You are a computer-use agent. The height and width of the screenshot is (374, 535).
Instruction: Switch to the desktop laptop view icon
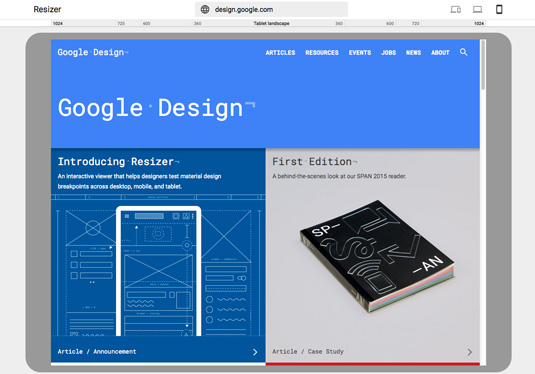click(x=477, y=10)
